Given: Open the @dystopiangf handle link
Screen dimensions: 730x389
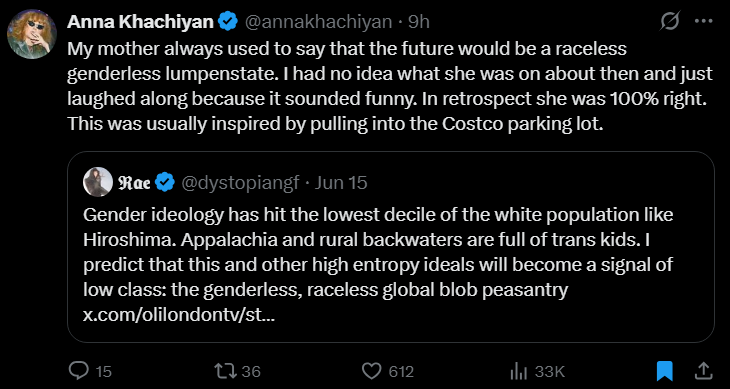Looking at the screenshot, I should [239, 183].
